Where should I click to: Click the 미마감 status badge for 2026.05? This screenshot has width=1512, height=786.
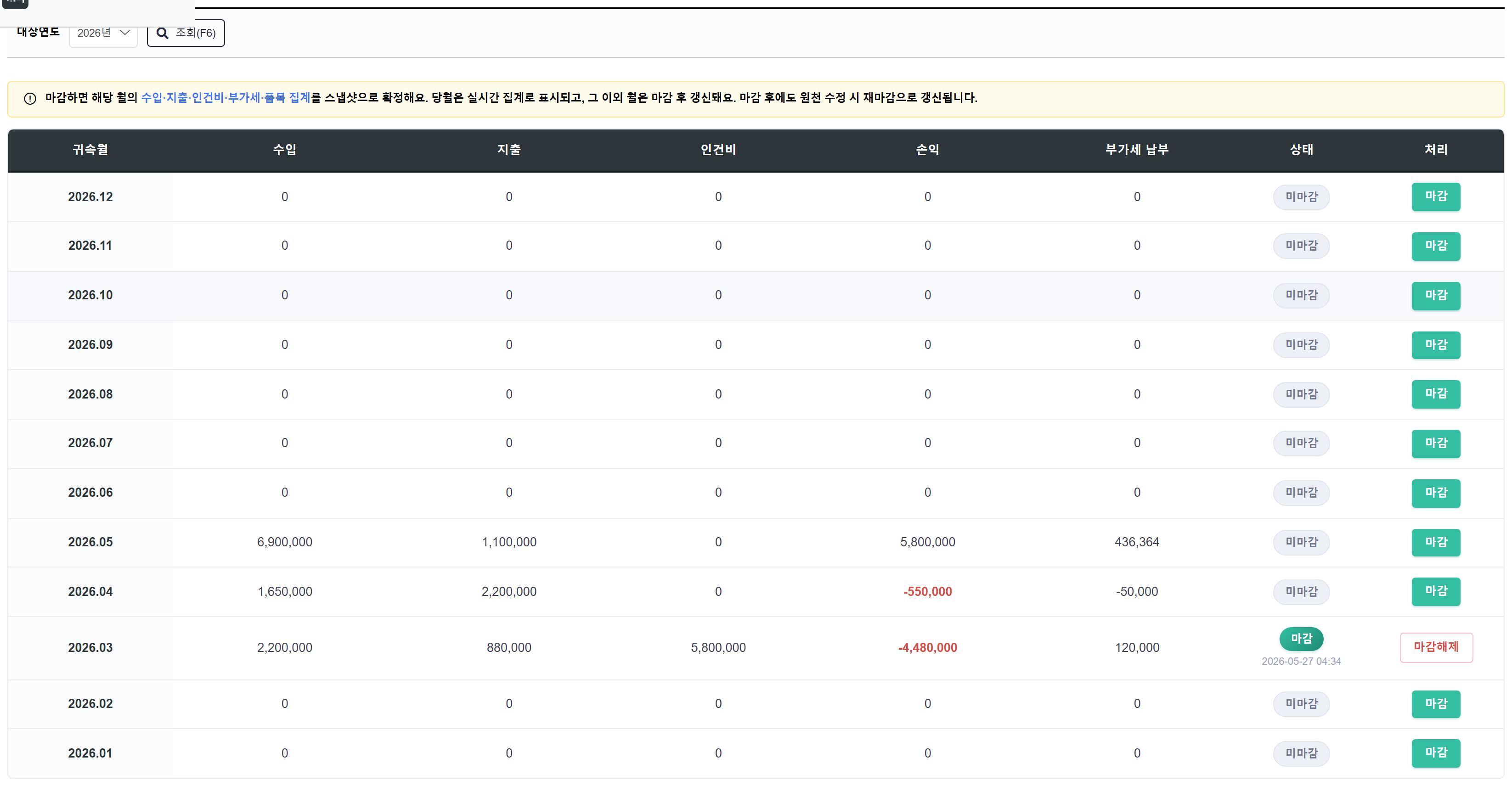coord(1301,542)
